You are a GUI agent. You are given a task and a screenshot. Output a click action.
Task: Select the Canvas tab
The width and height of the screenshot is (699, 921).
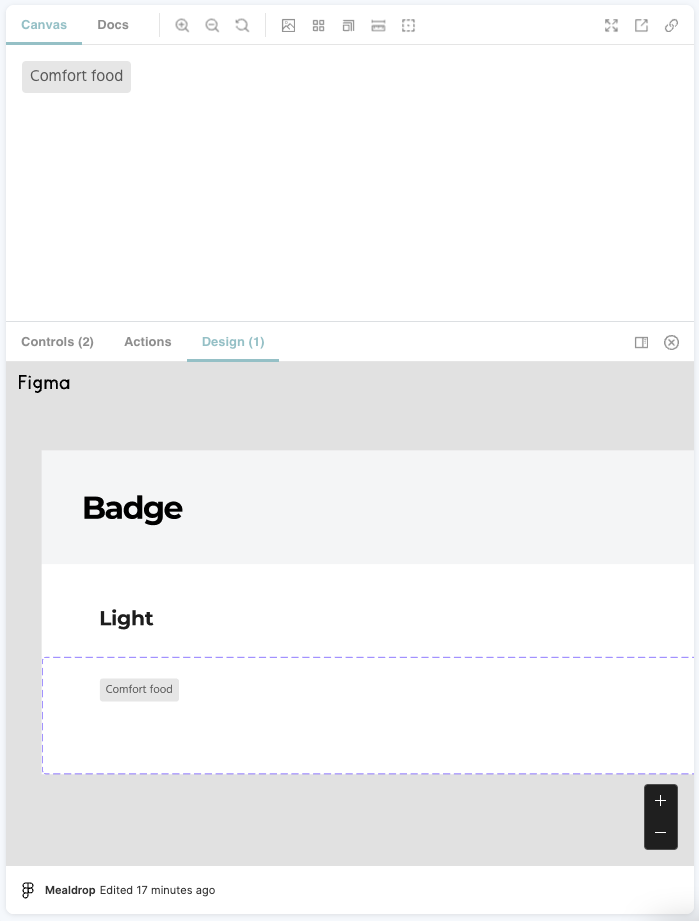(x=44, y=25)
